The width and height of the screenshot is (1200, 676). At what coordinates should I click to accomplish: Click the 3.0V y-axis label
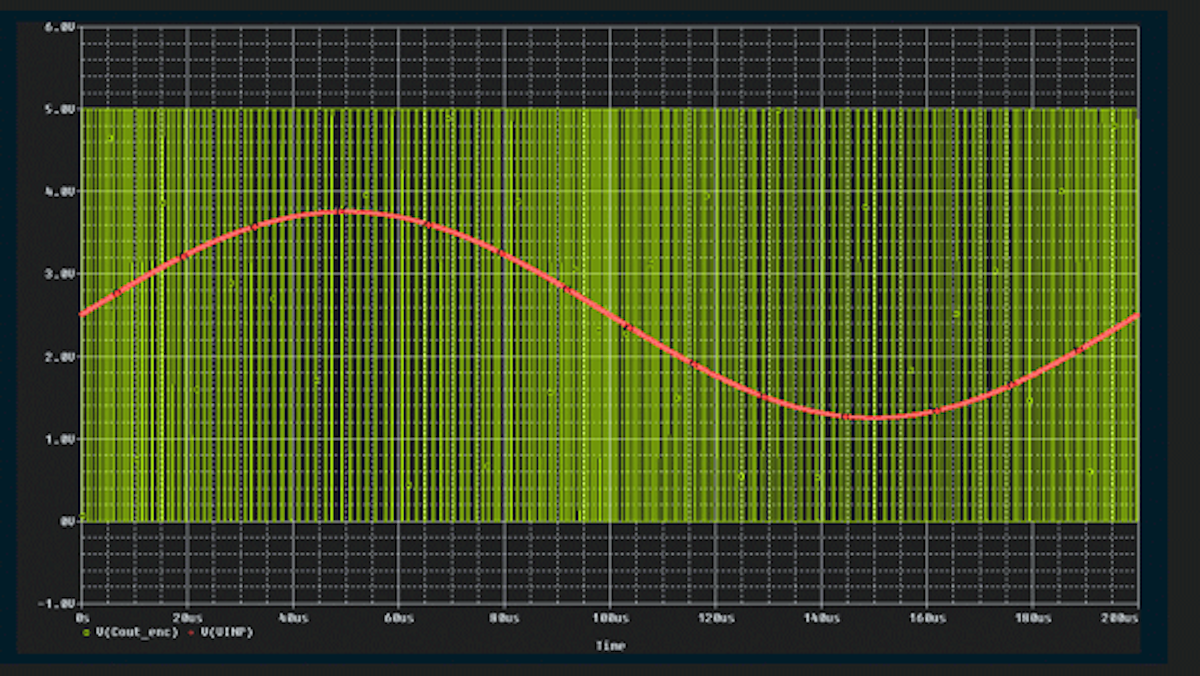pos(59,274)
